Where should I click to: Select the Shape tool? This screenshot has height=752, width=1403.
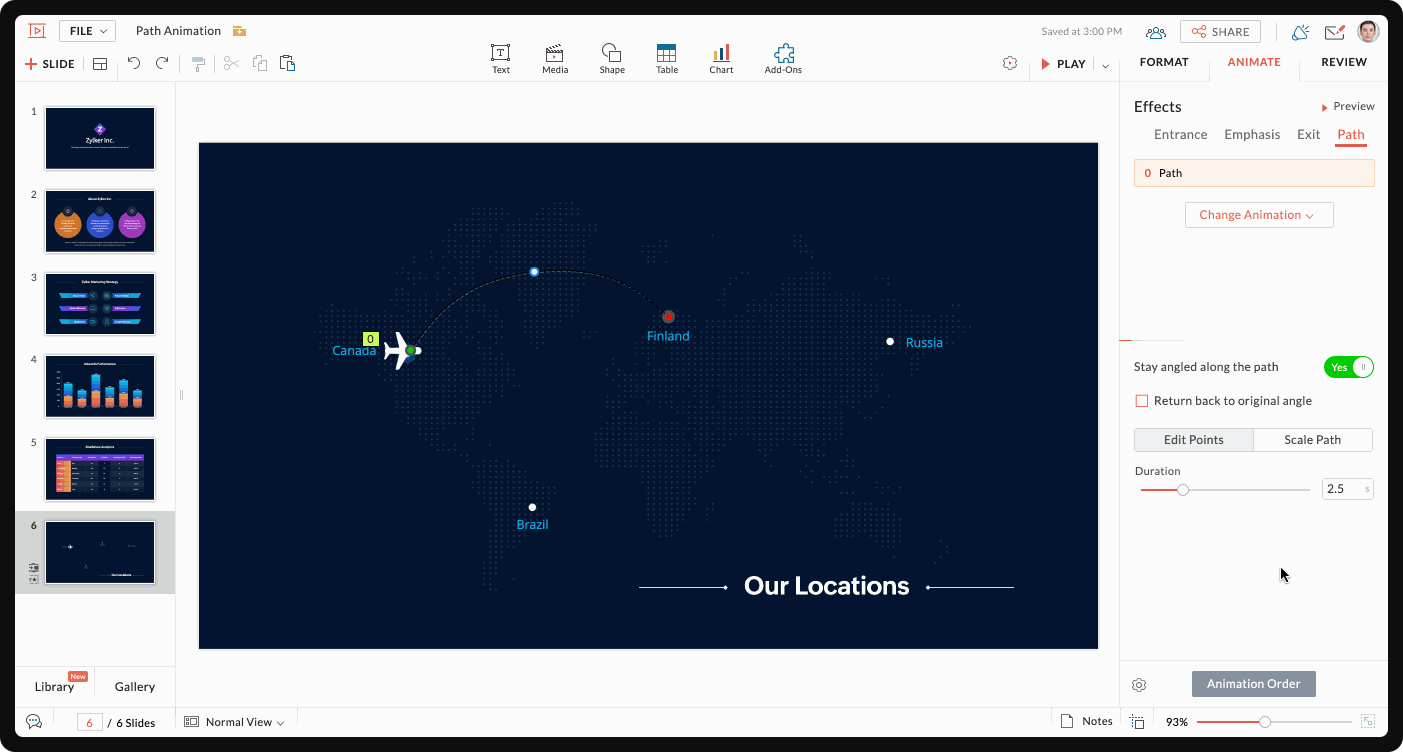pos(612,59)
